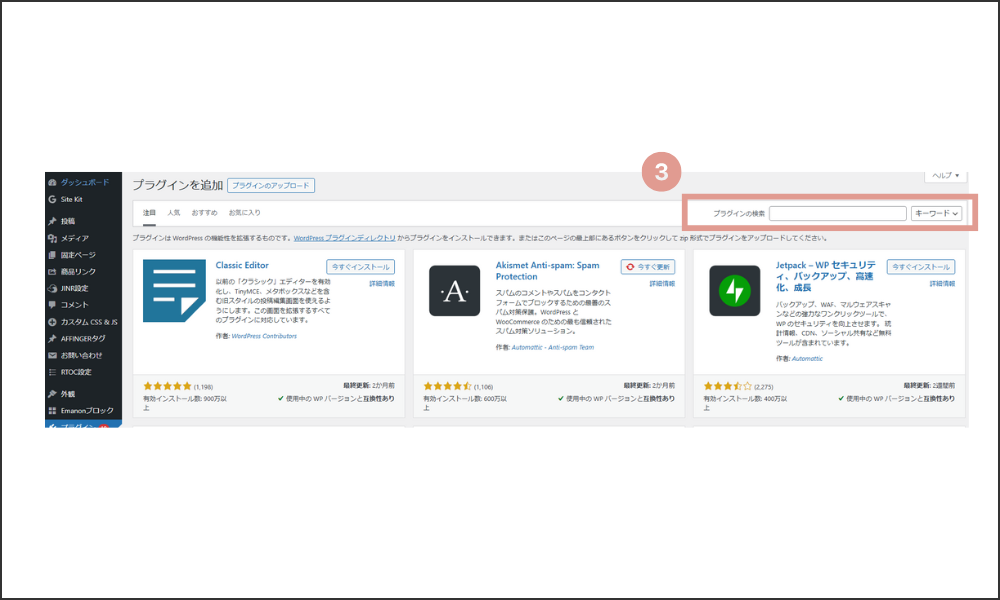Click the Emanonブロック grid icon
This screenshot has height=600, width=1000.
[52, 411]
